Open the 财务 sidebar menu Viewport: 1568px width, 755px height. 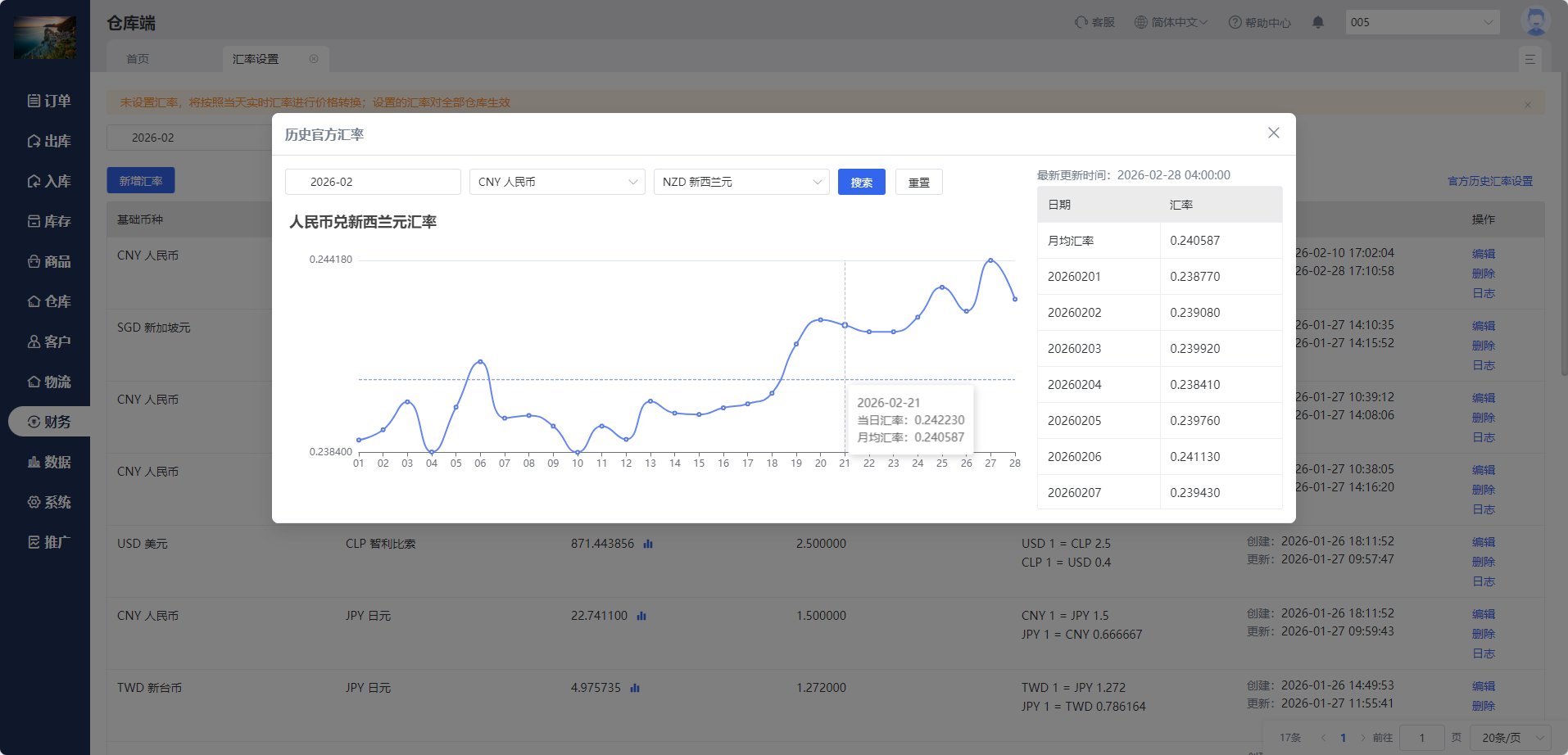click(x=49, y=422)
